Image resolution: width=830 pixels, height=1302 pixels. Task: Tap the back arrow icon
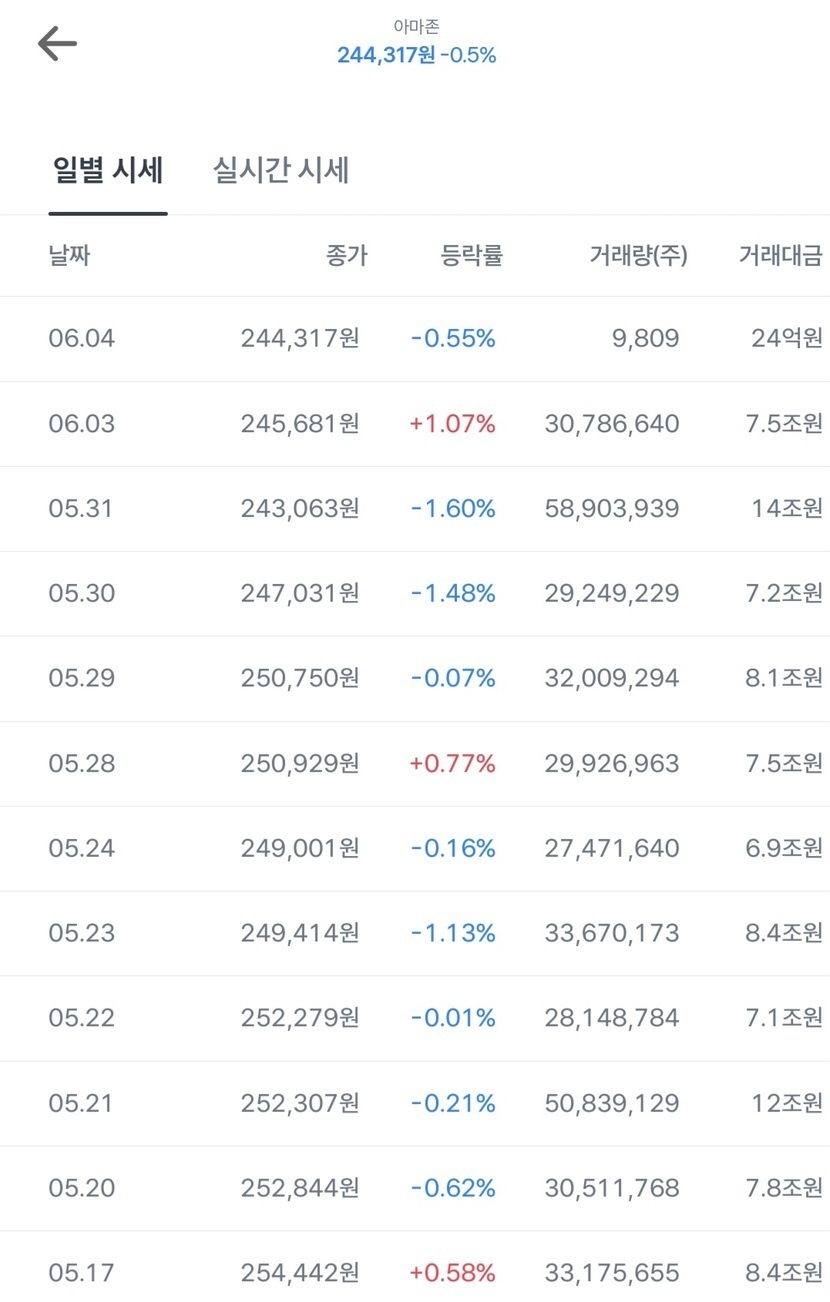click(x=57, y=43)
